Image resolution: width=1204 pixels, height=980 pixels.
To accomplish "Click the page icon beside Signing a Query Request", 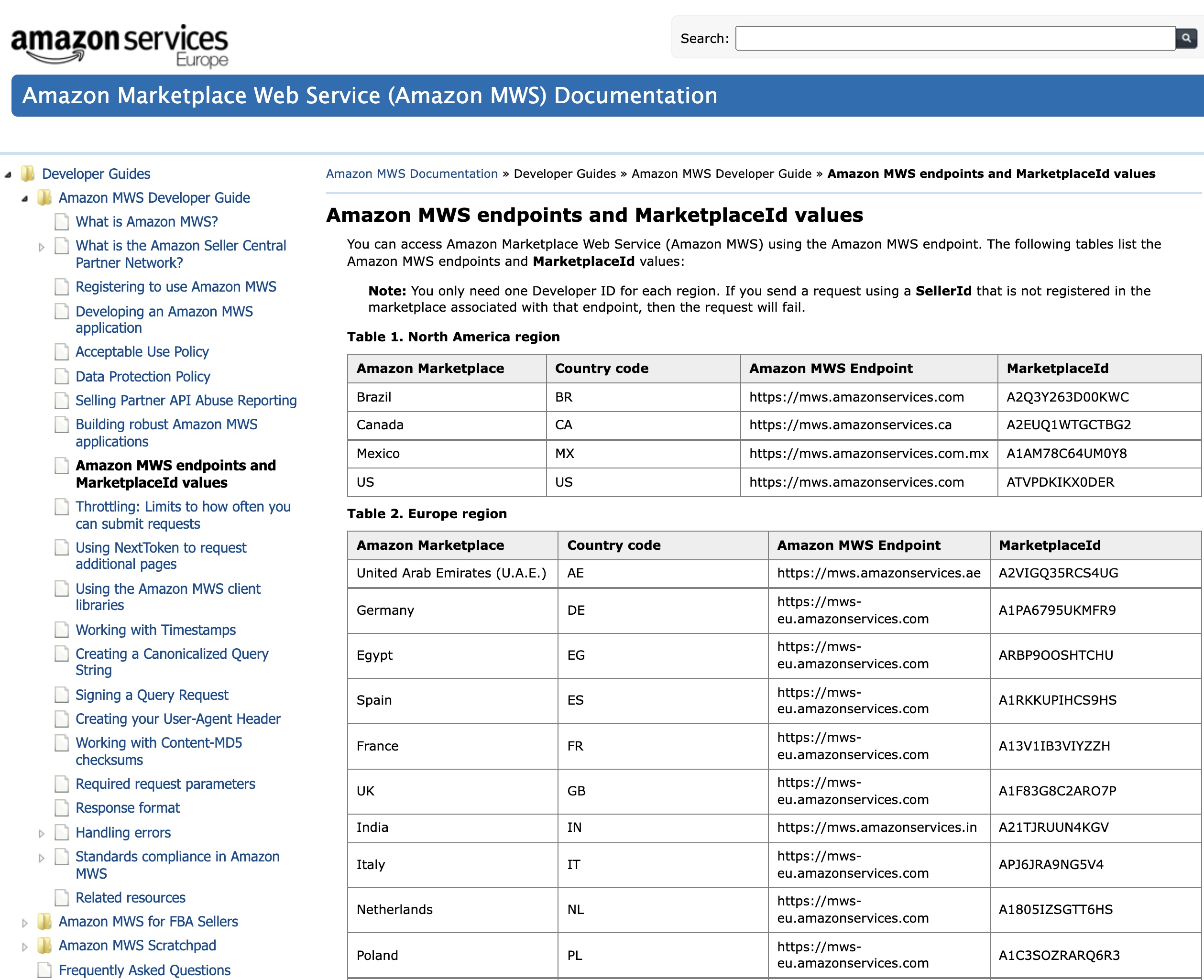I will click(x=62, y=694).
